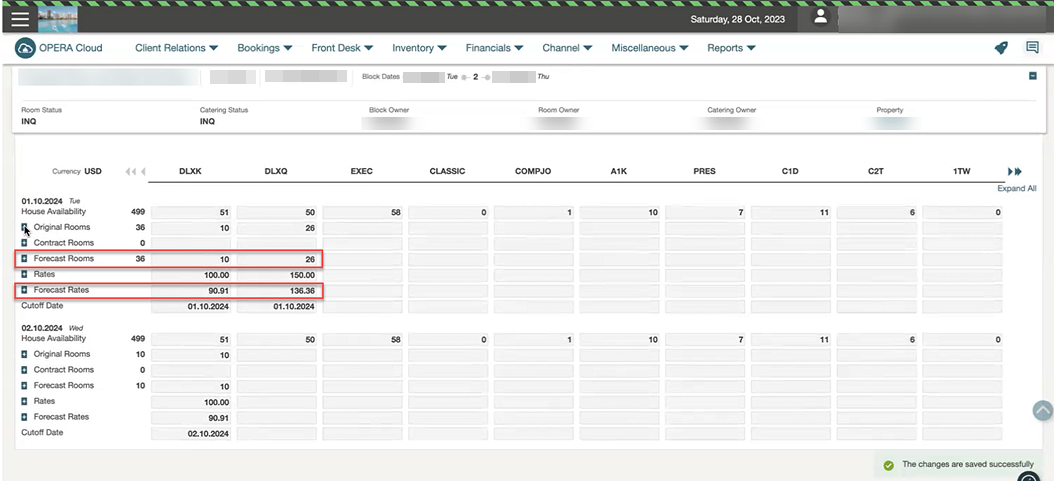Expand Original Rooms for 02.10.2024
1054x481 pixels.
pos(24,354)
